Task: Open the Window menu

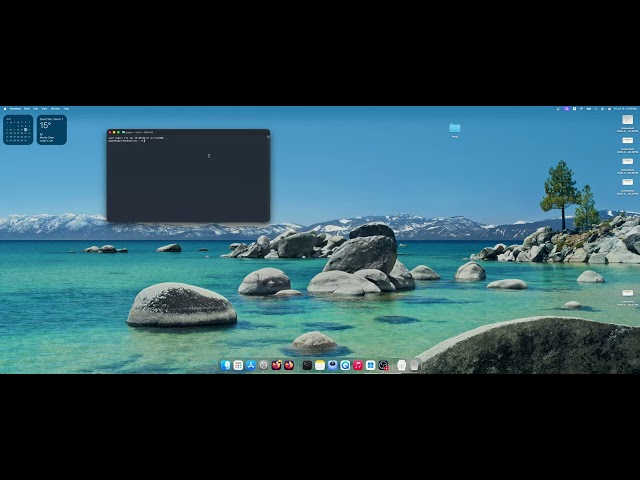Action: click(x=55, y=109)
